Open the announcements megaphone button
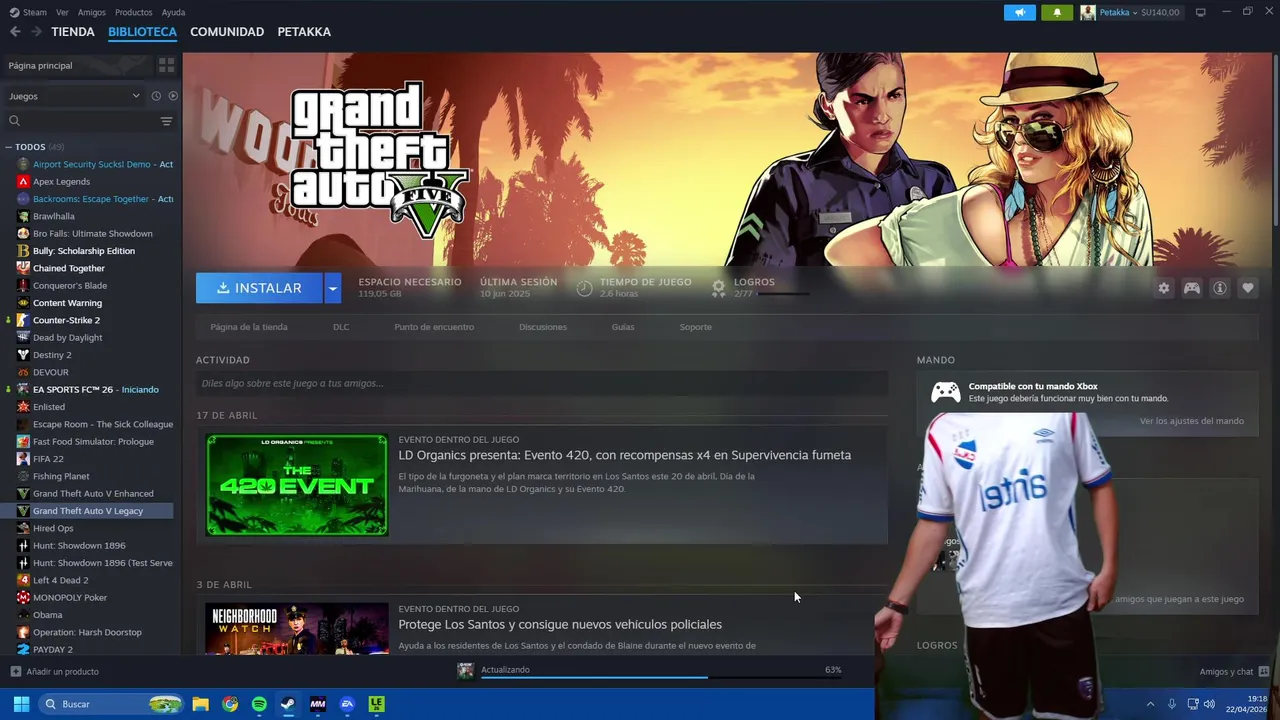 click(1019, 12)
